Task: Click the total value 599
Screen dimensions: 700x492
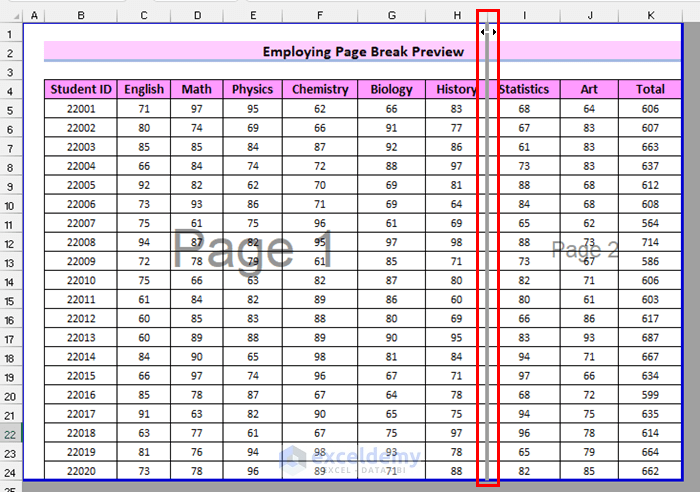Action: [650, 395]
